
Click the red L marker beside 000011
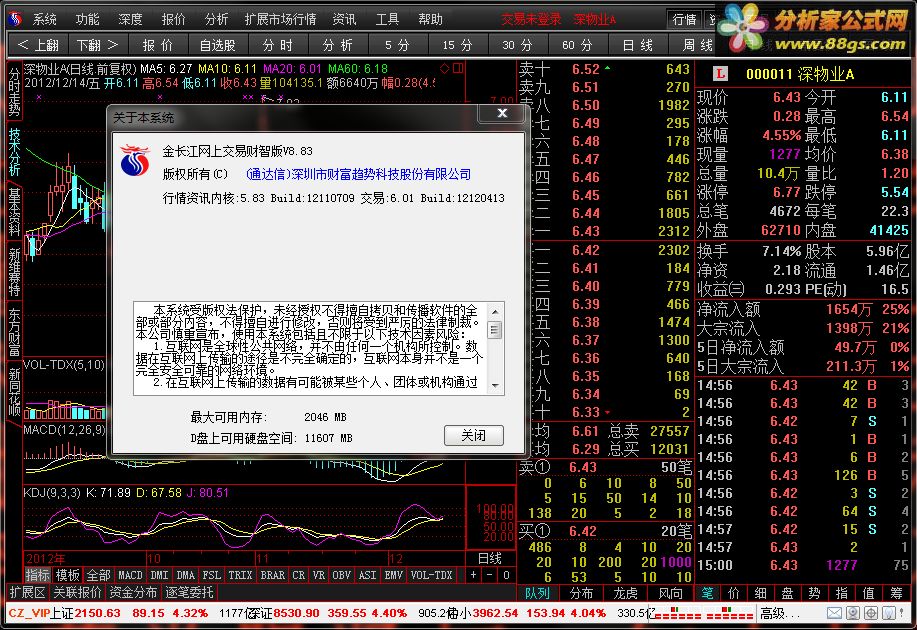[720, 74]
